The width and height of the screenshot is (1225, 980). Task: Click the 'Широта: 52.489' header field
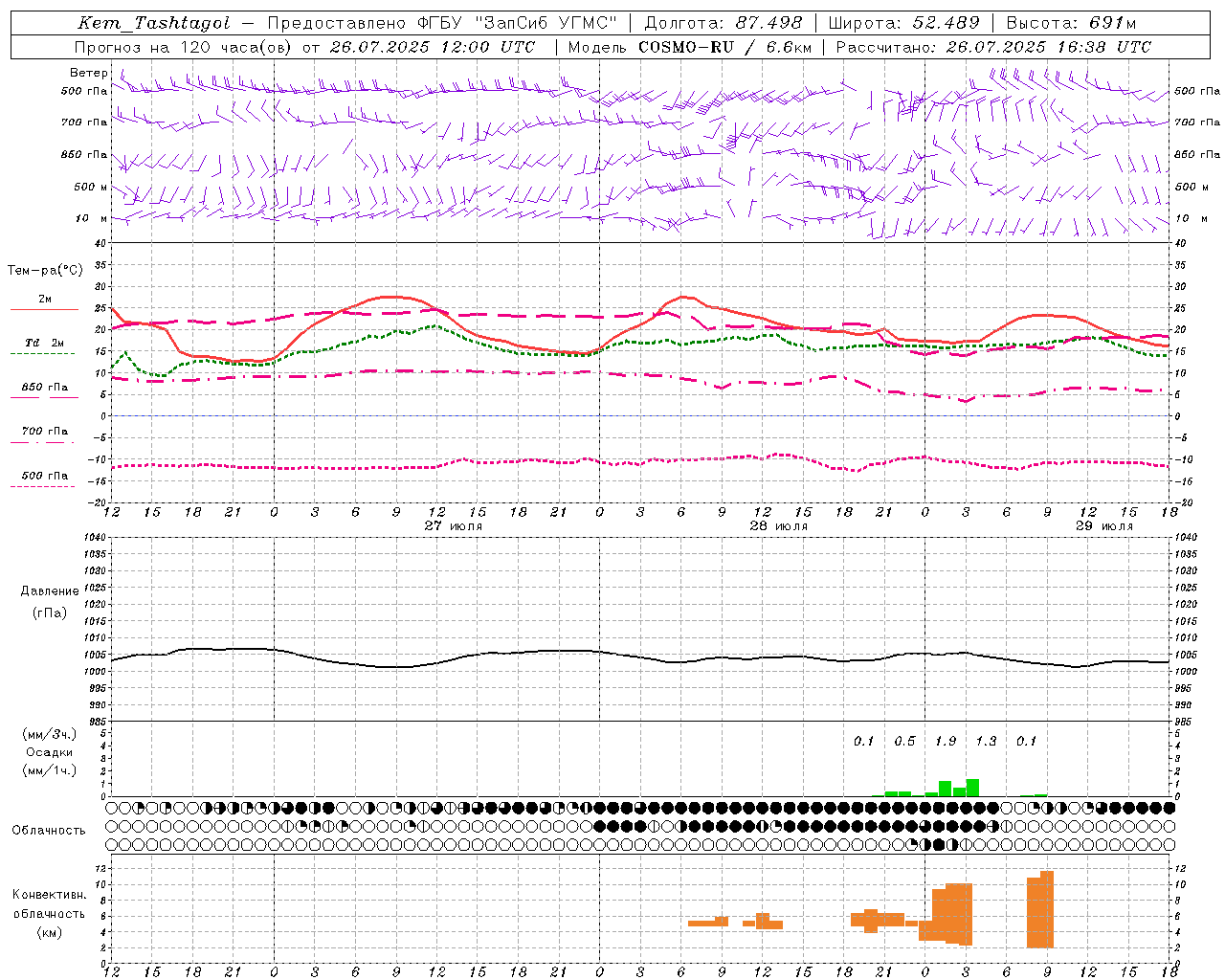pyautogui.click(x=904, y=23)
